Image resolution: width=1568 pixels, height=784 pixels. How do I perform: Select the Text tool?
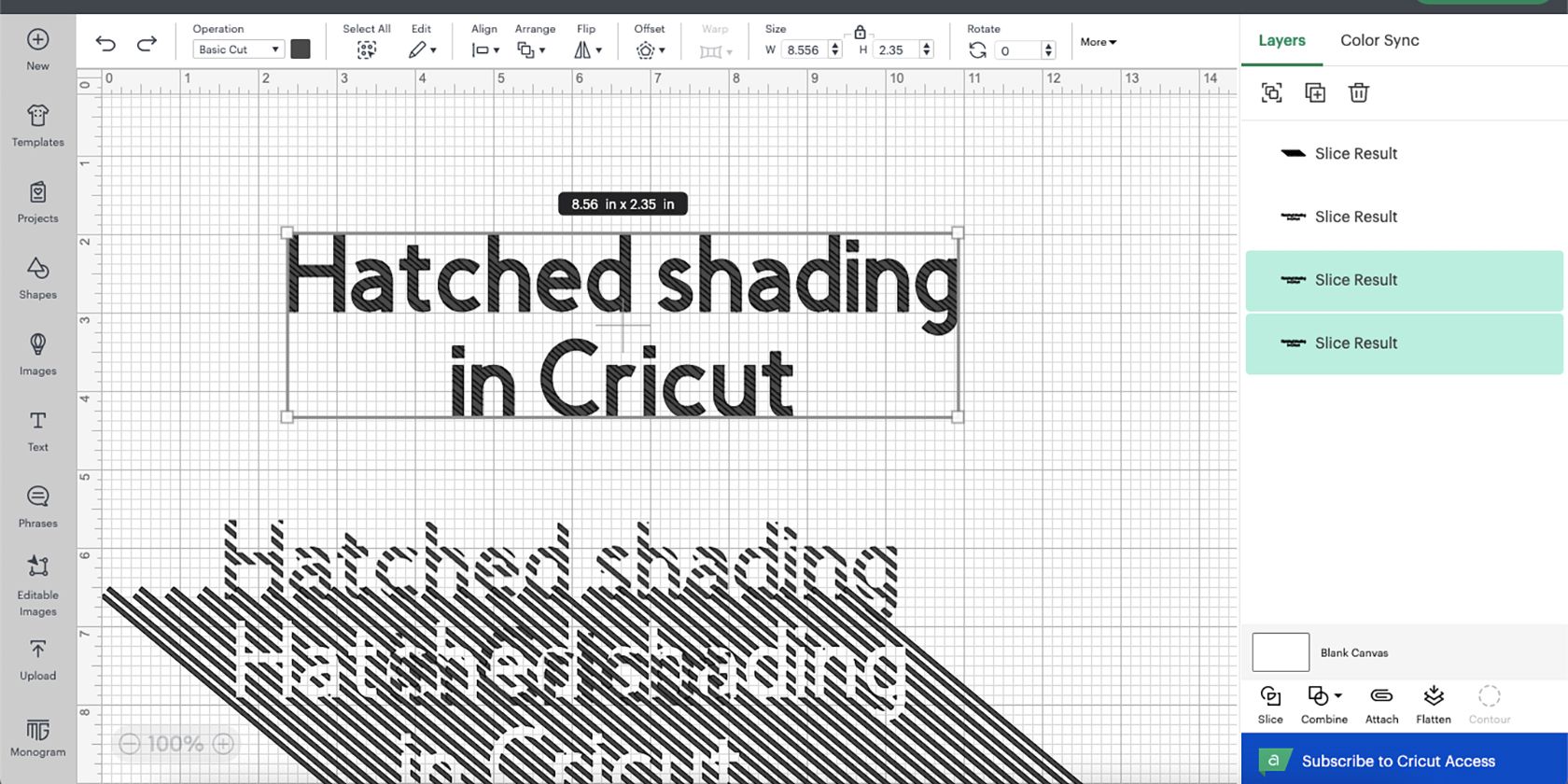pyautogui.click(x=37, y=431)
